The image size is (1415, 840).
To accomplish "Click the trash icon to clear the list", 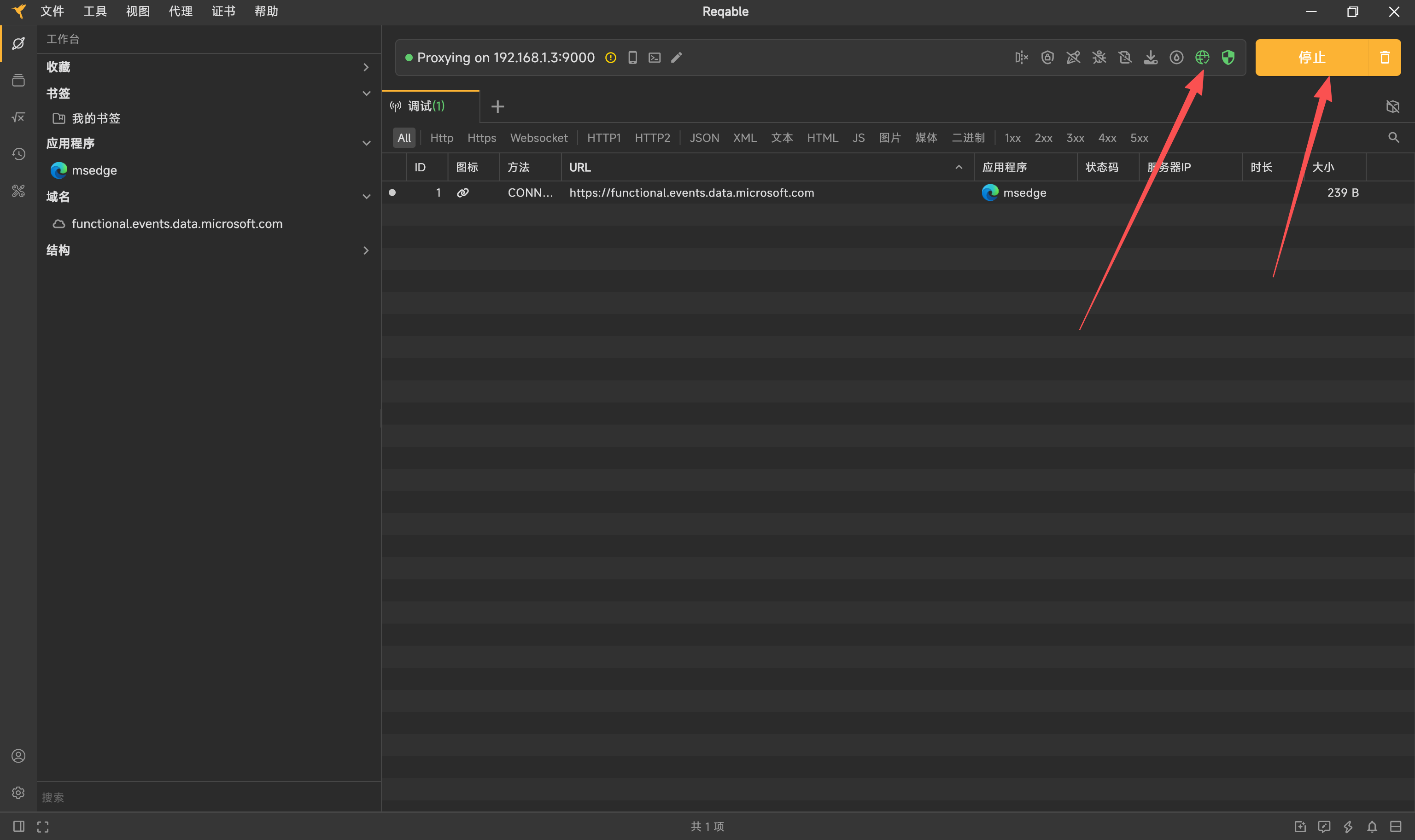I will (1385, 57).
